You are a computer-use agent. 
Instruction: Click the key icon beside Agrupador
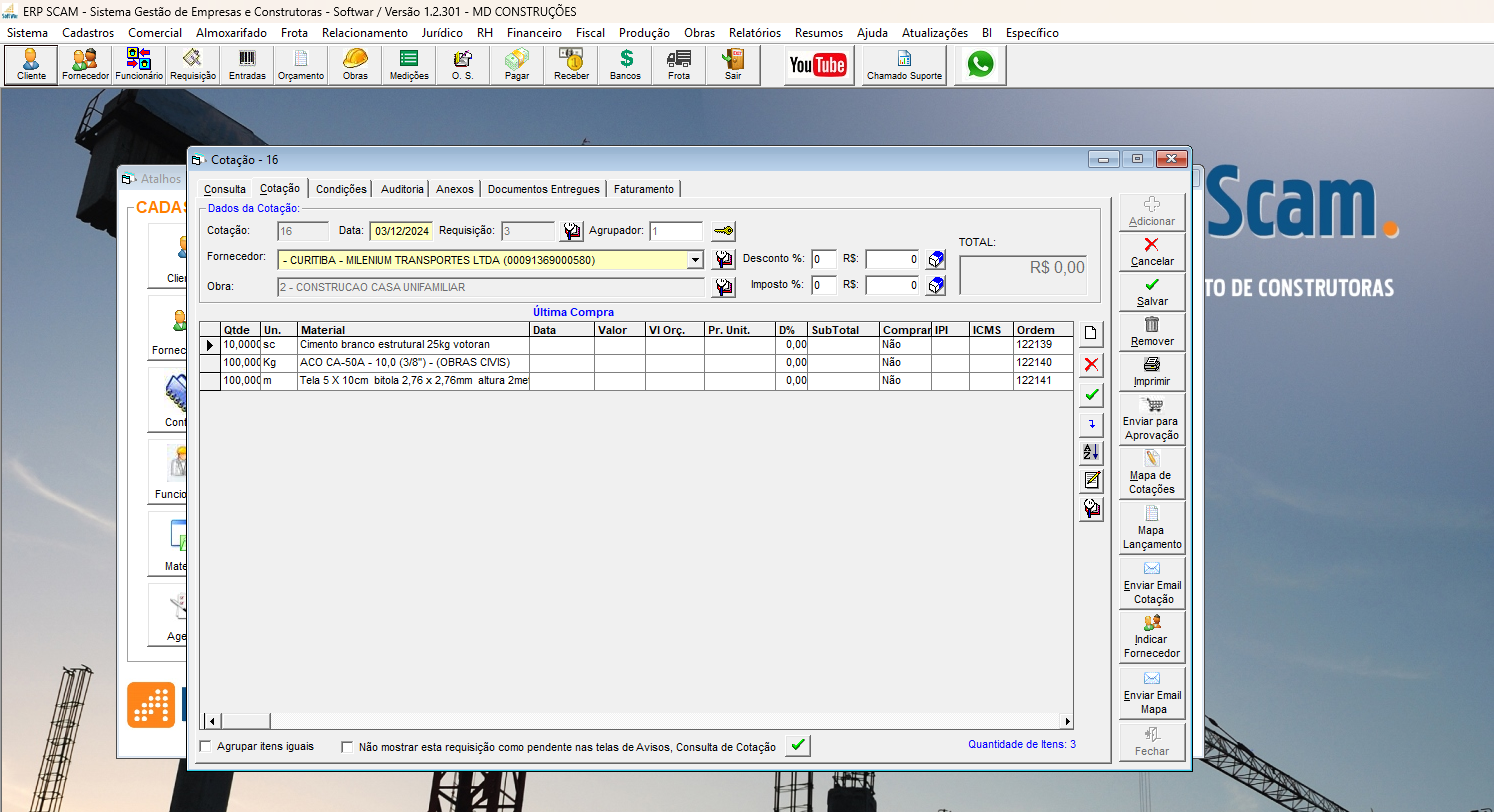[723, 231]
